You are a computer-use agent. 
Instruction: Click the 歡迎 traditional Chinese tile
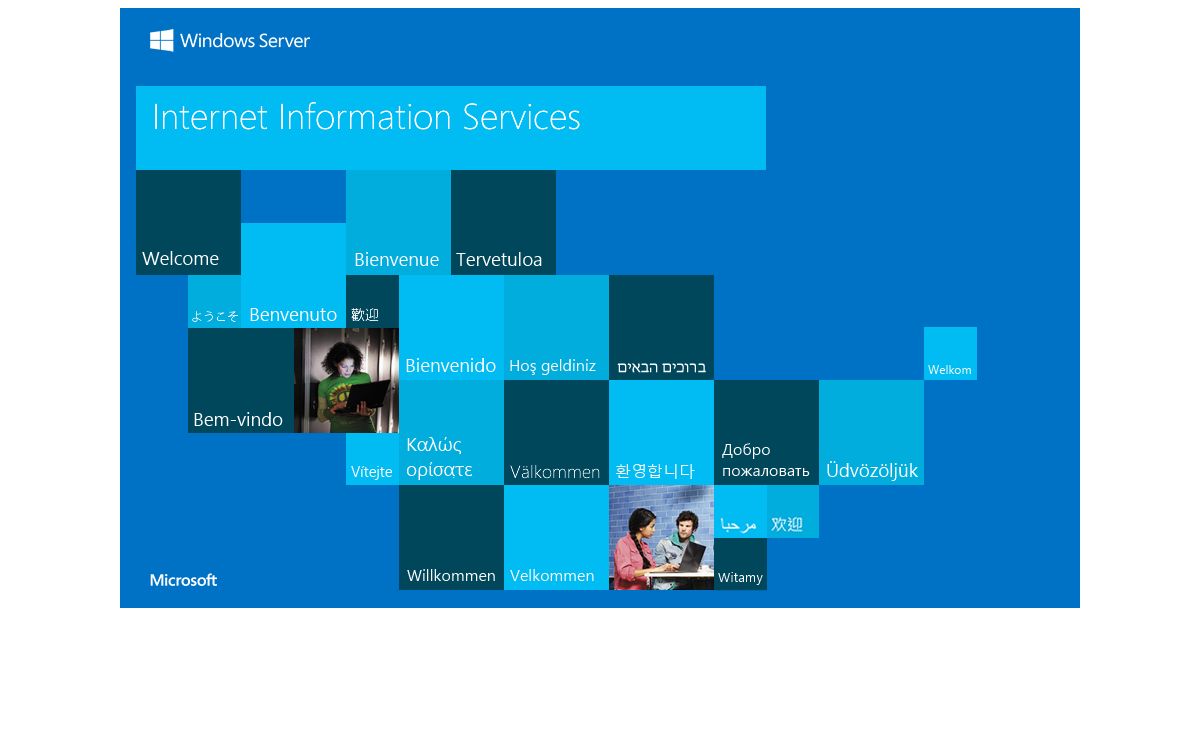[372, 301]
